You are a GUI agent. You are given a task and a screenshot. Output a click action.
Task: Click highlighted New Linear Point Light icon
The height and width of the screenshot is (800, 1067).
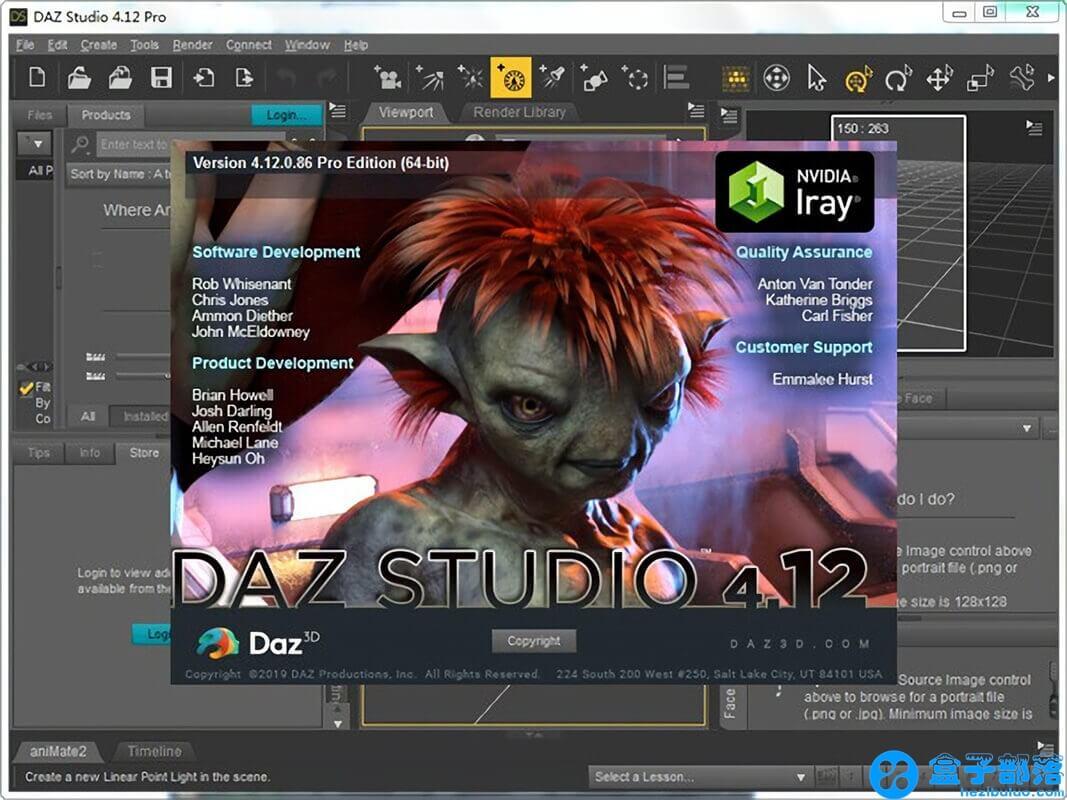coord(510,78)
